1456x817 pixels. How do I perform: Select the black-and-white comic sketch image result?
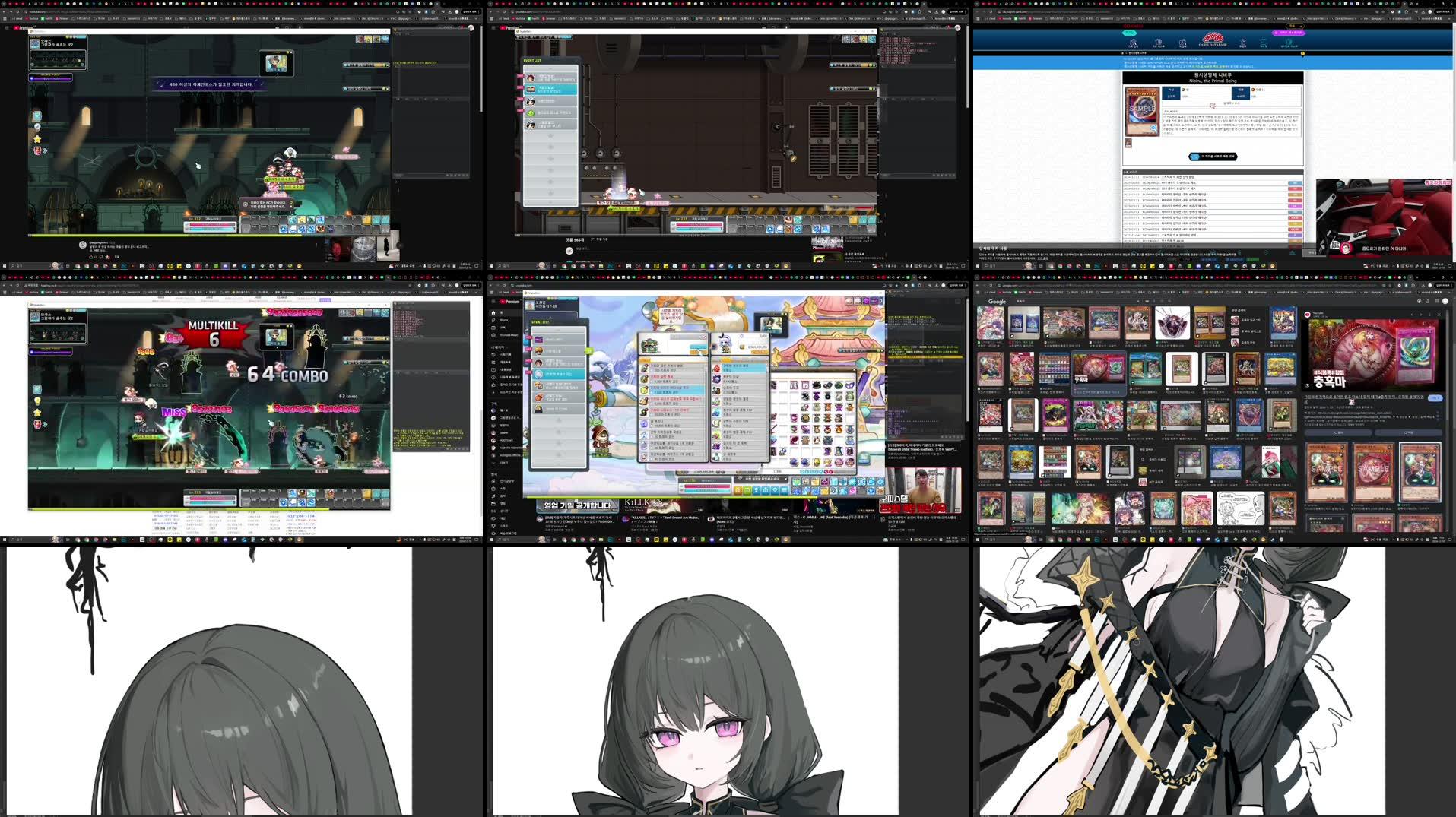tap(1241, 507)
